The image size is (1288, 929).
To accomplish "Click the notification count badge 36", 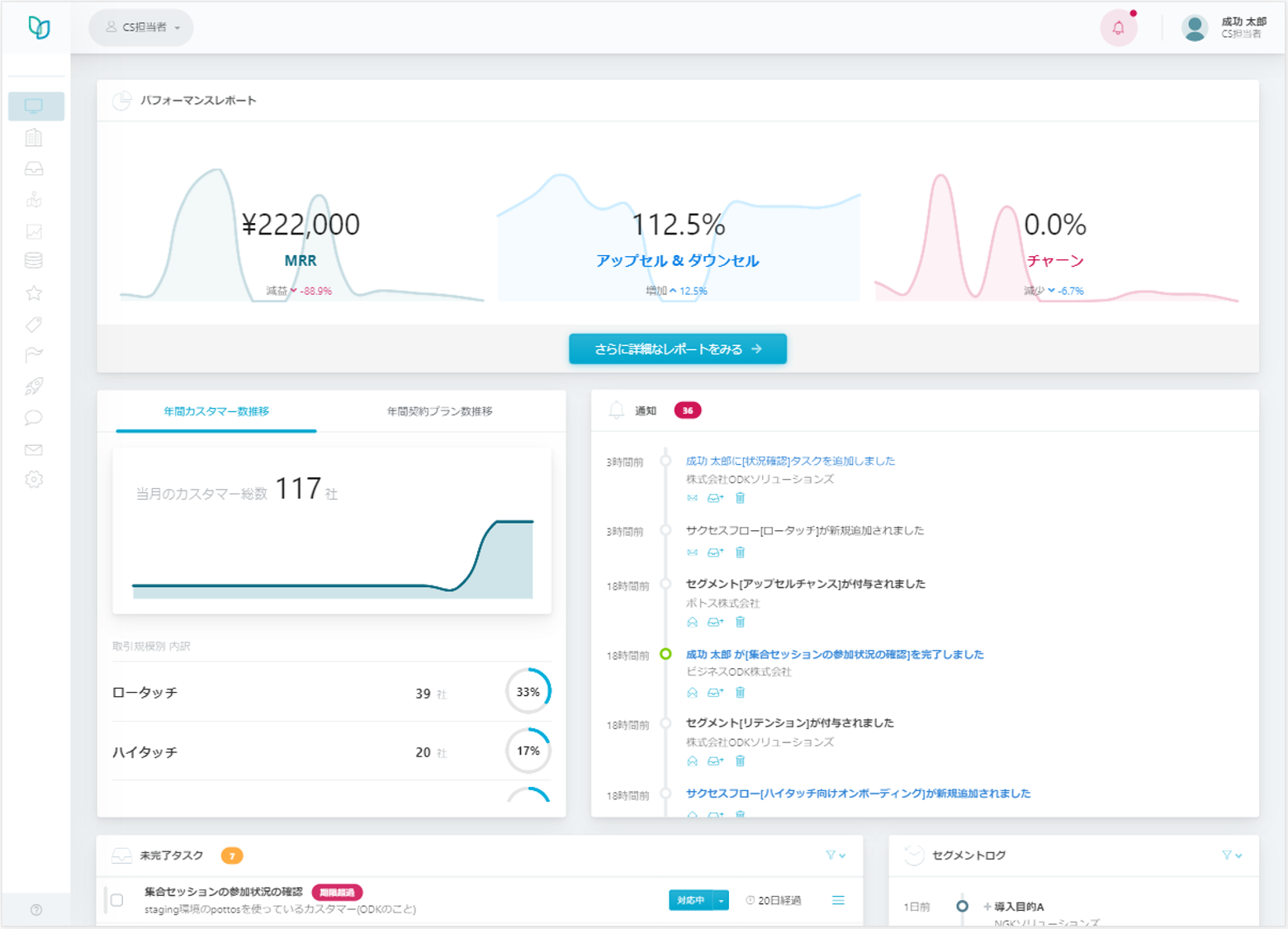I will (x=688, y=410).
